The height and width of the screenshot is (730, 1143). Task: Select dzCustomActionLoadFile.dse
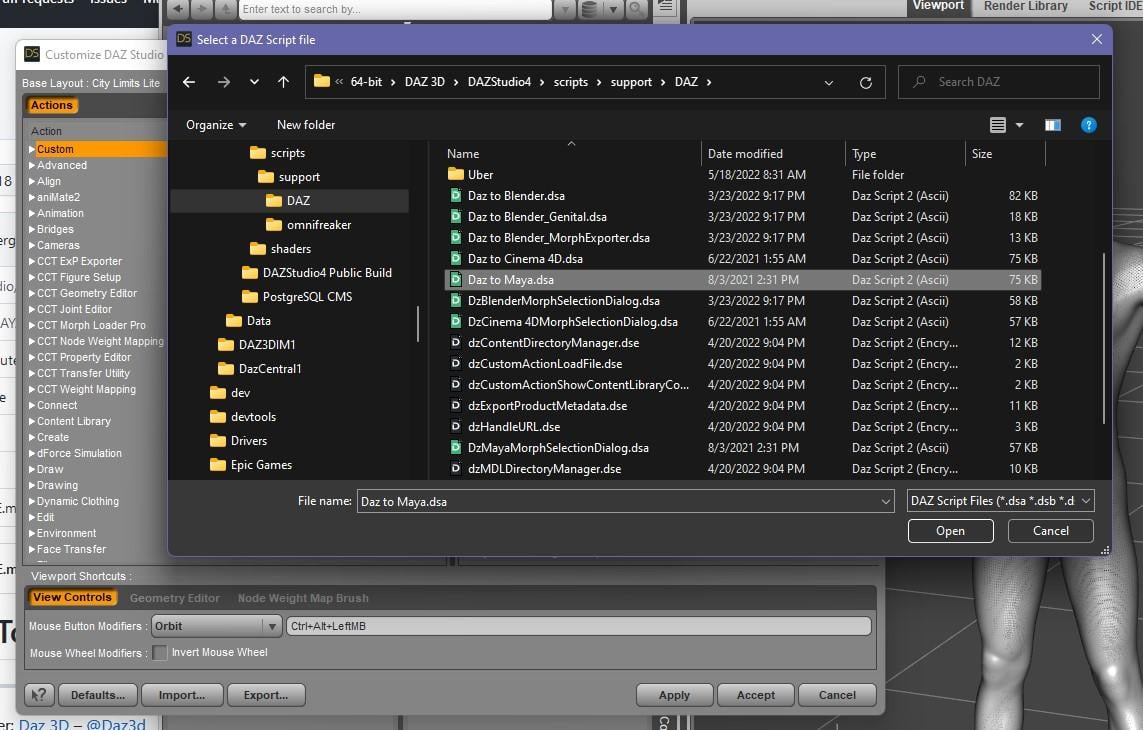742,364
